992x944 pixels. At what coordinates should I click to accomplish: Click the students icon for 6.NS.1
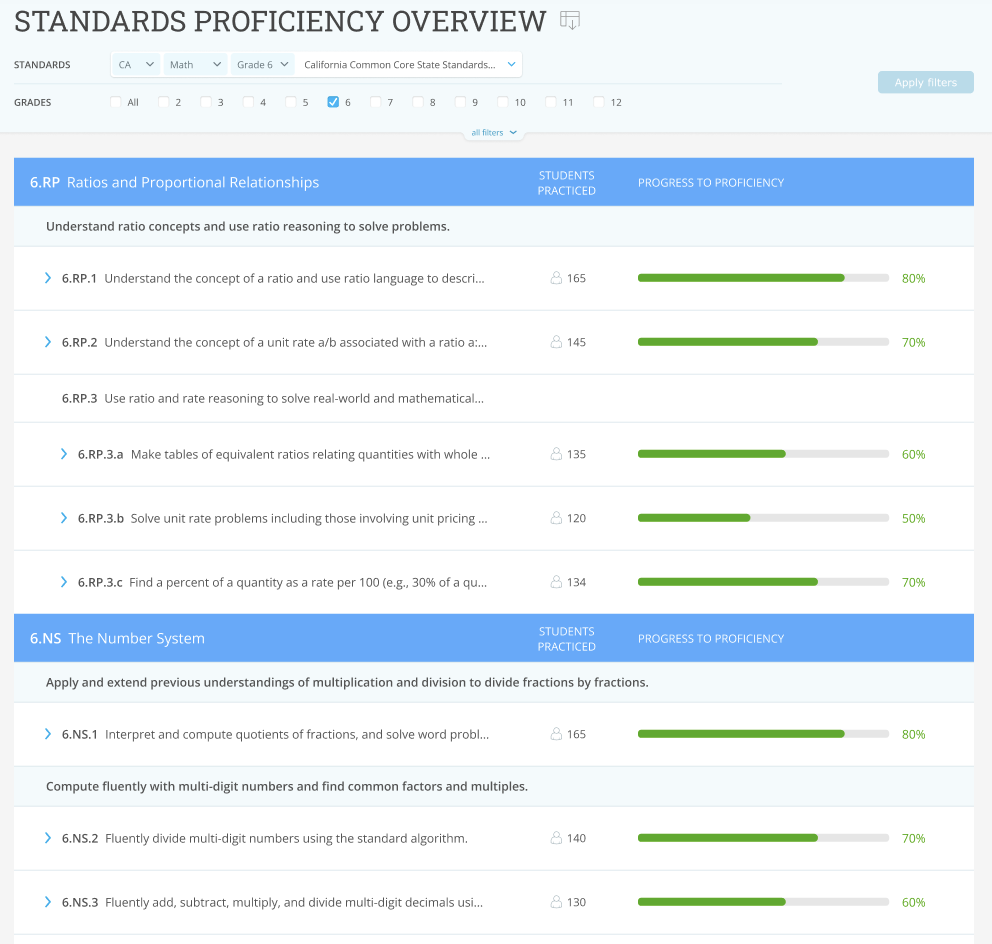point(556,734)
